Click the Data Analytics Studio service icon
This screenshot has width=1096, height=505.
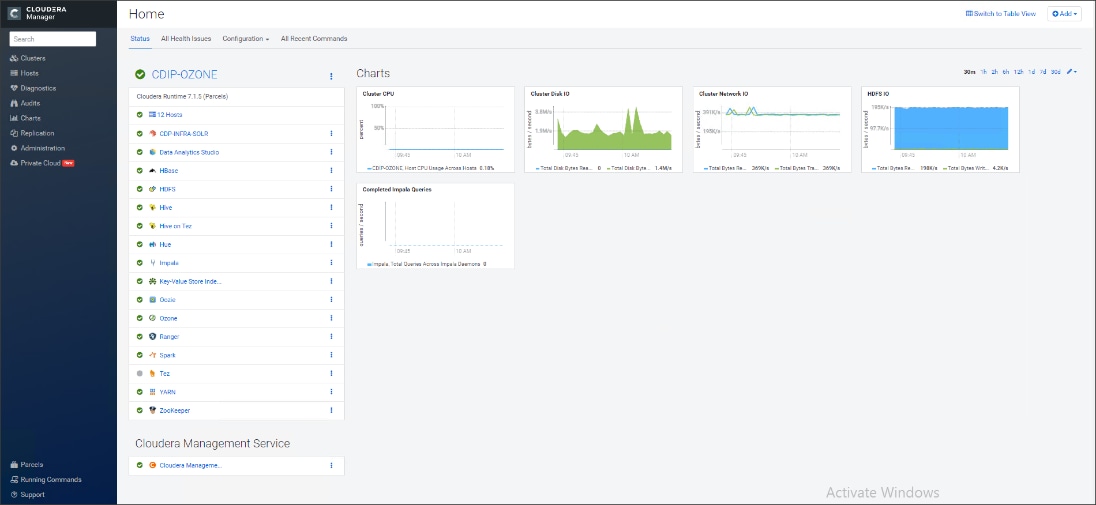(152, 152)
